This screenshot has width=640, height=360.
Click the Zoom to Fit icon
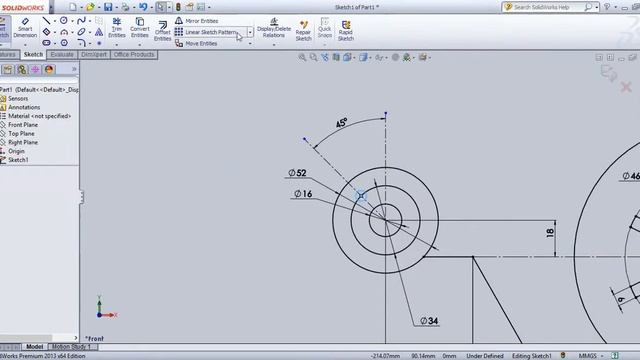coord(302,58)
